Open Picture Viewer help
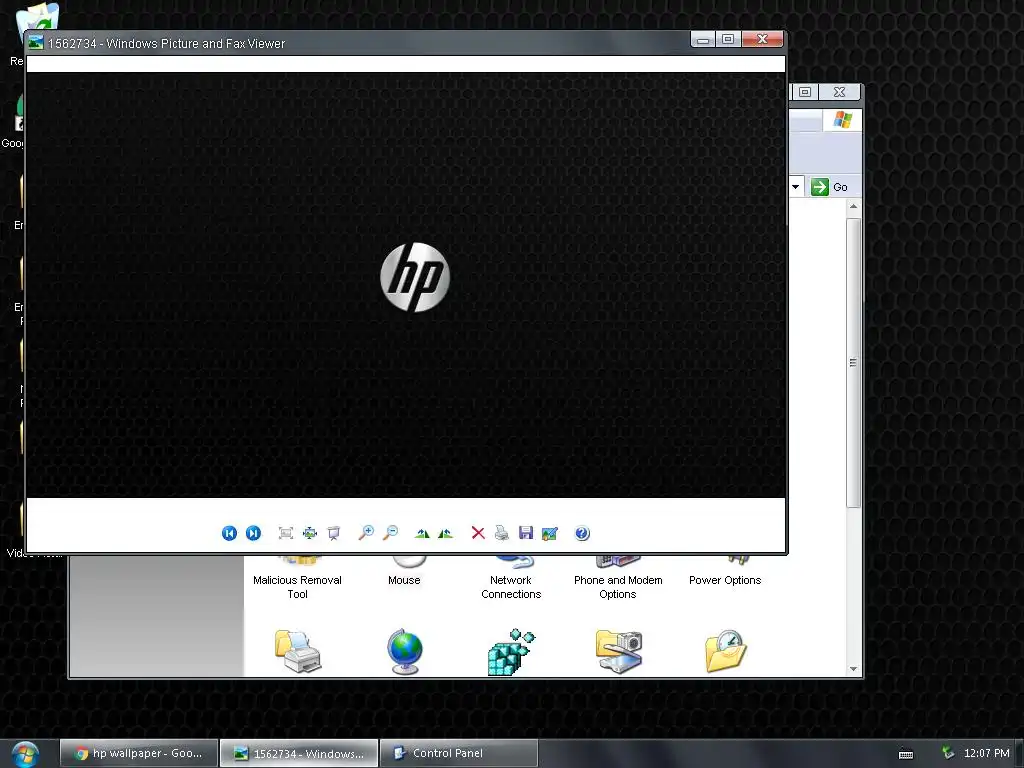This screenshot has height=768, width=1024. [x=582, y=533]
